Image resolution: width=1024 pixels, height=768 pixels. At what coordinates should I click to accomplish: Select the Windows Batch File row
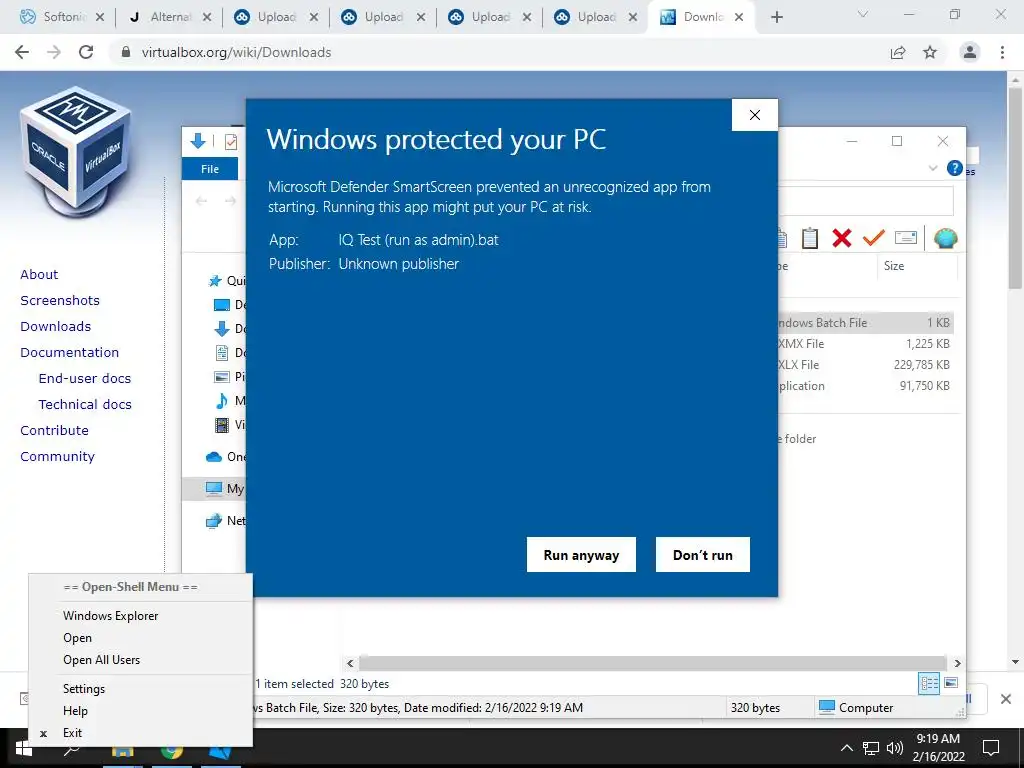[x=864, y=323]
